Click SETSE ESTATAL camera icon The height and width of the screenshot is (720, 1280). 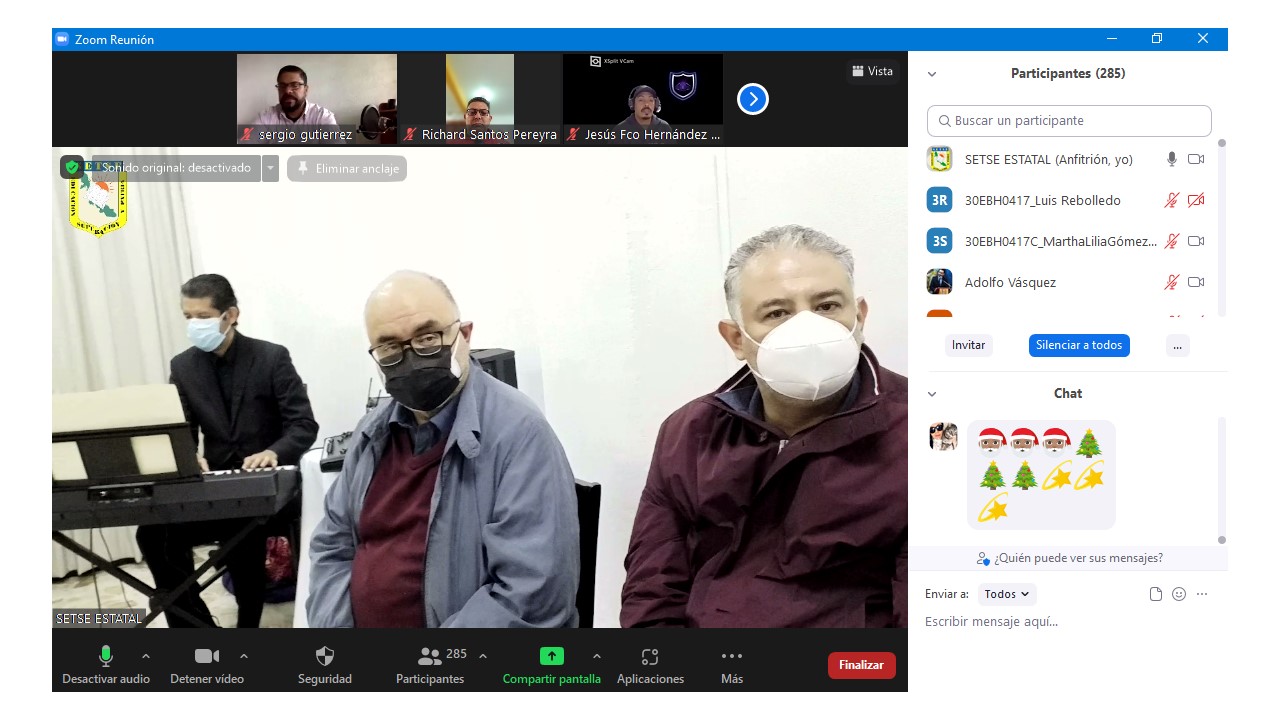[x=1196, y=159]
